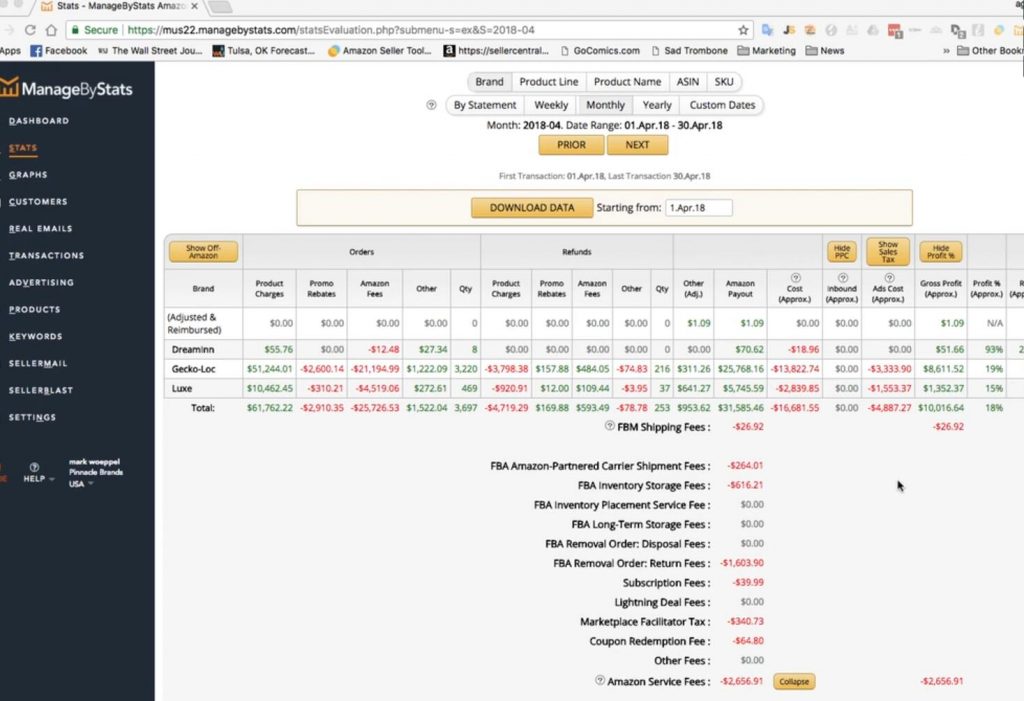Screen dimensions: 1024x701
Task: Click the question mark icon above HELP
Action: point(34,467)
